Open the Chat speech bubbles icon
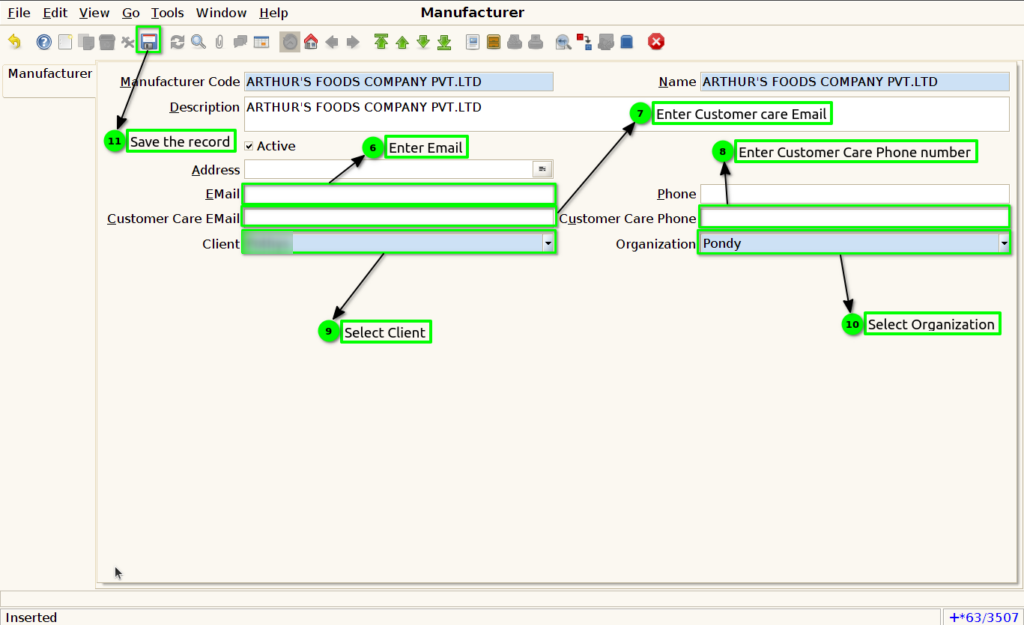The width and height of the screenshot is (1024, 625). click(x=240, y=42)
